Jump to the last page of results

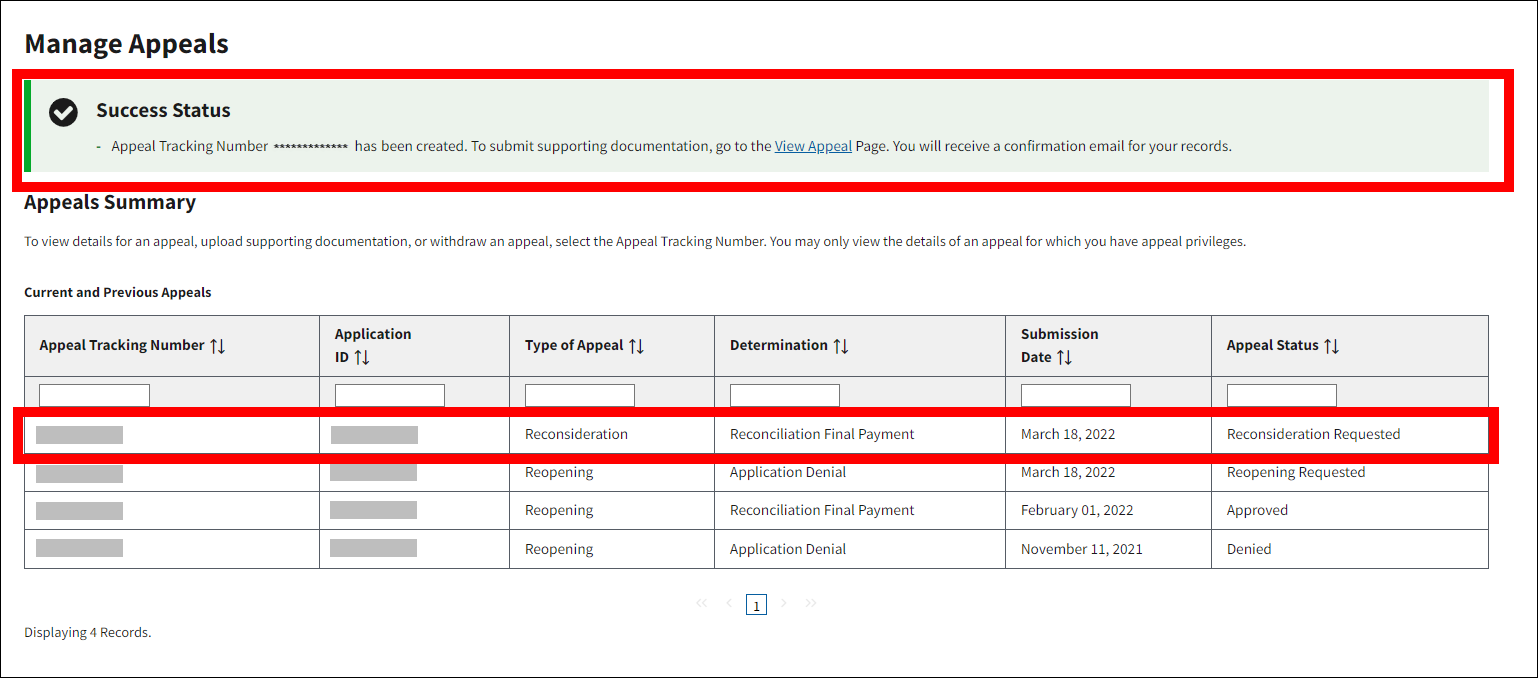click(x=811, y=603)
